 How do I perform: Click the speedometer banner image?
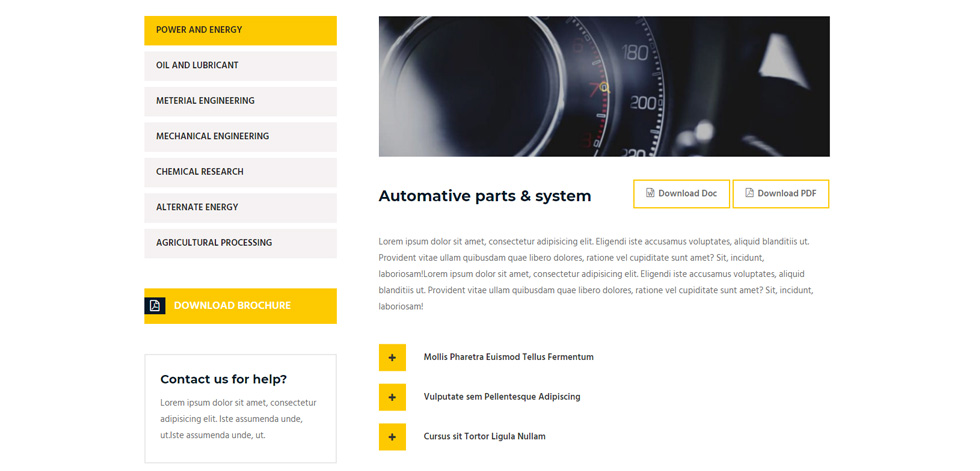click(x=604, y=86)
